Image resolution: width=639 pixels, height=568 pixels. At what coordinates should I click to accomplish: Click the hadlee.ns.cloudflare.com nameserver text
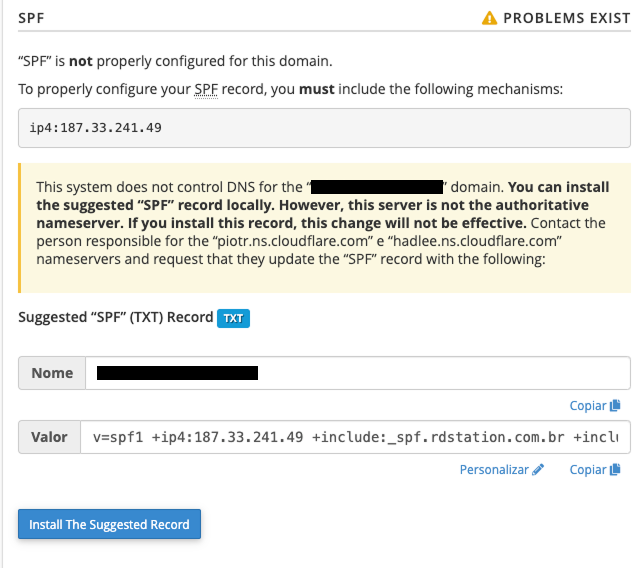pos(475,241)
